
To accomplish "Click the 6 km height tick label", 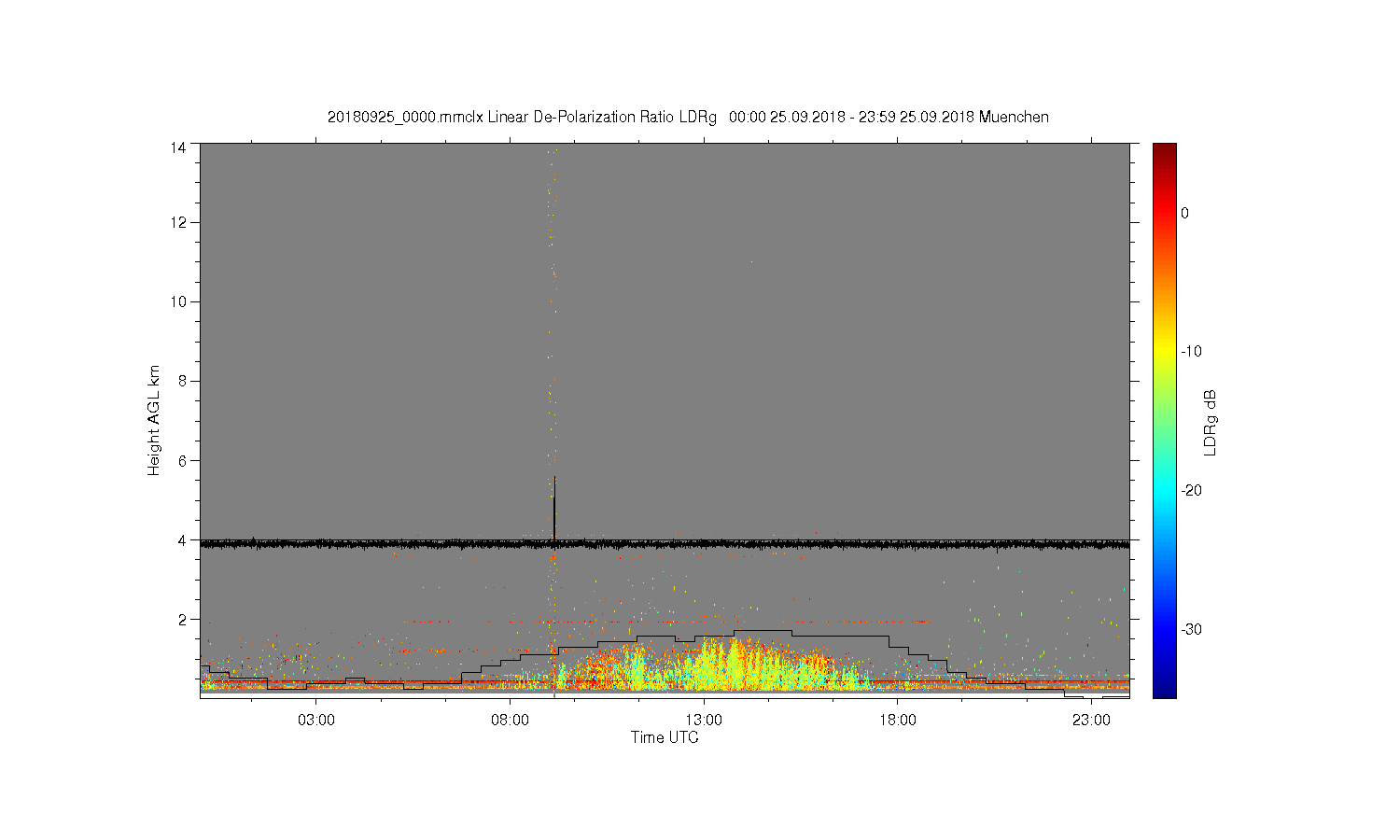I will [x=182, y=460].
